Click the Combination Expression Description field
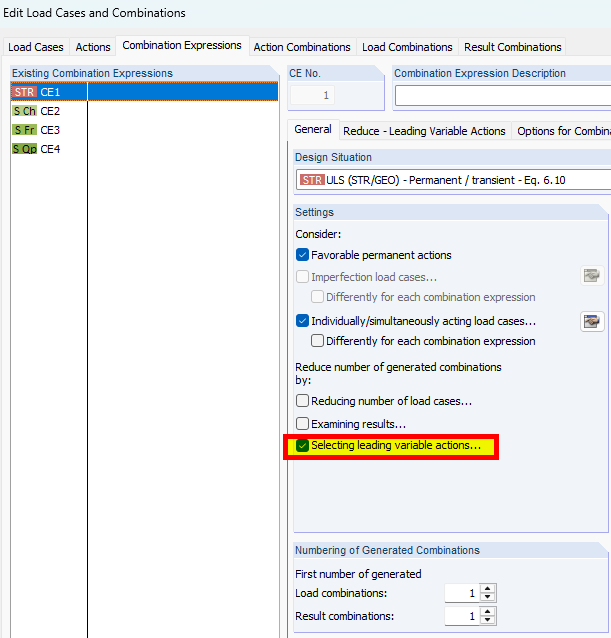The height and width of the screenshot is (638, 611). click(503, 96)
